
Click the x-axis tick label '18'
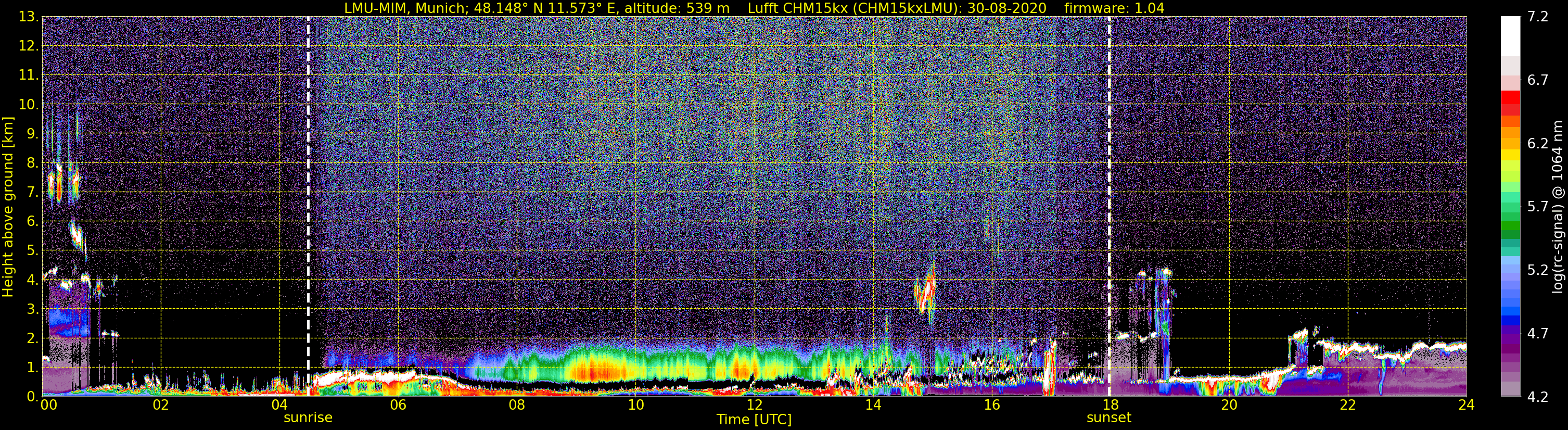point(1110,405)
